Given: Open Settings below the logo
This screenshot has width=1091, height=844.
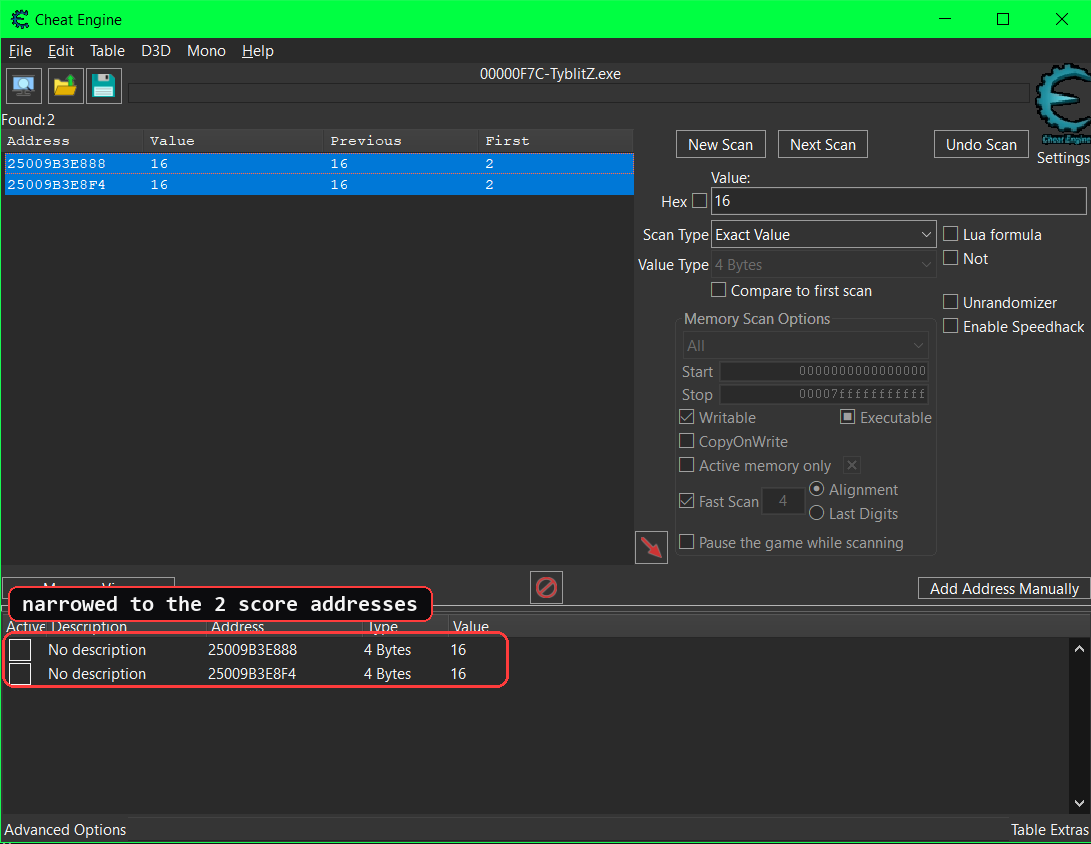Looking at the screenshot, I should tap(1063, 158).
